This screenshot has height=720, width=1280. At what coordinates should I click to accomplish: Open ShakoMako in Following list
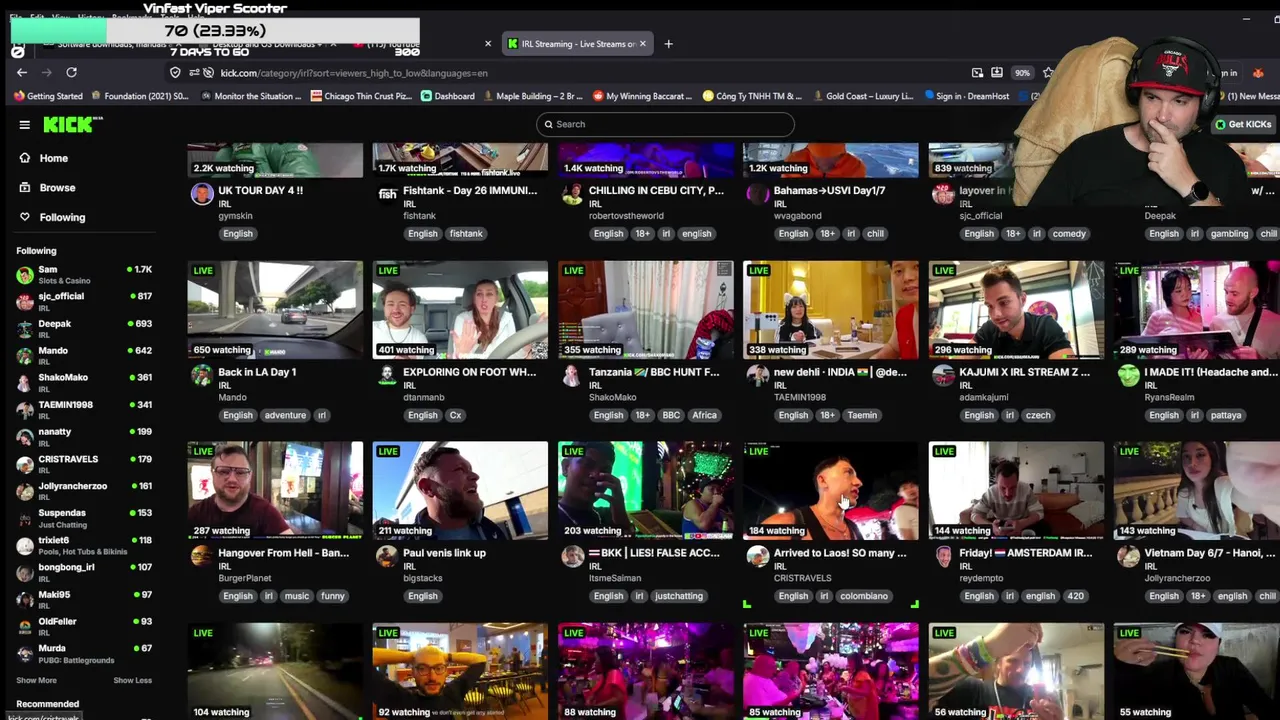[x=84, y=382]
